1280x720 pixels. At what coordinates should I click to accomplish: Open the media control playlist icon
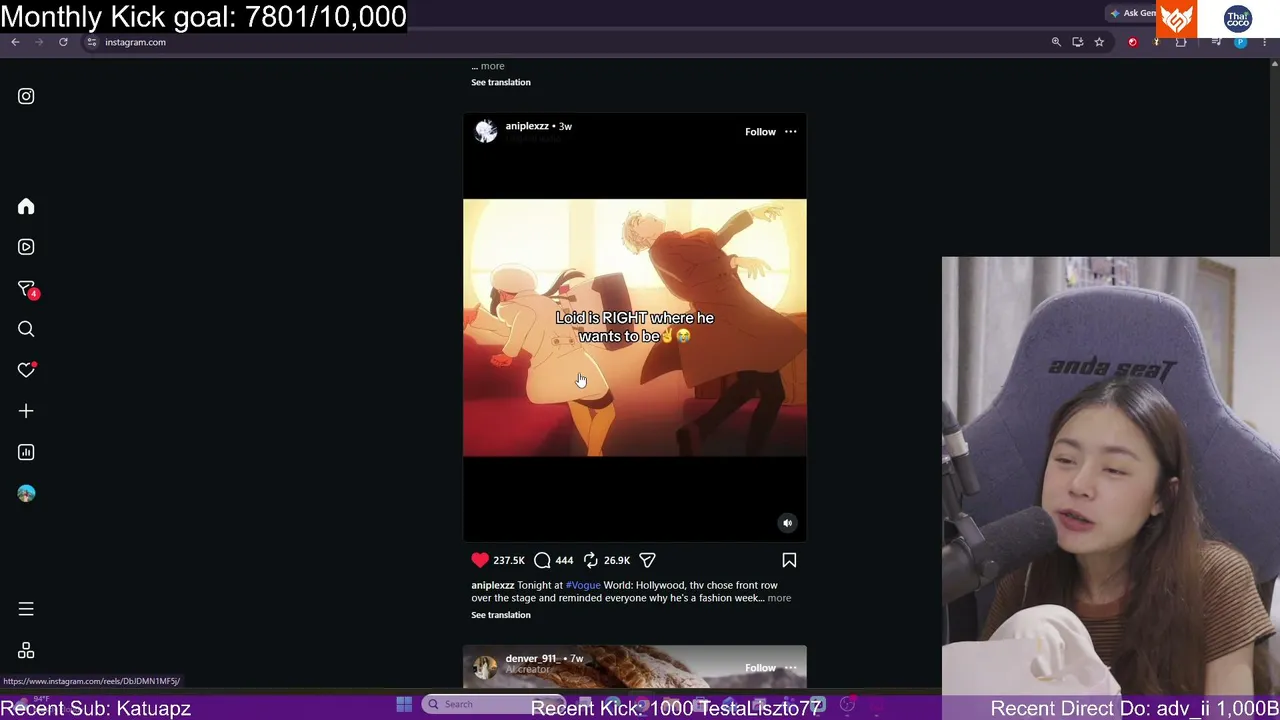pos(1216,42)
